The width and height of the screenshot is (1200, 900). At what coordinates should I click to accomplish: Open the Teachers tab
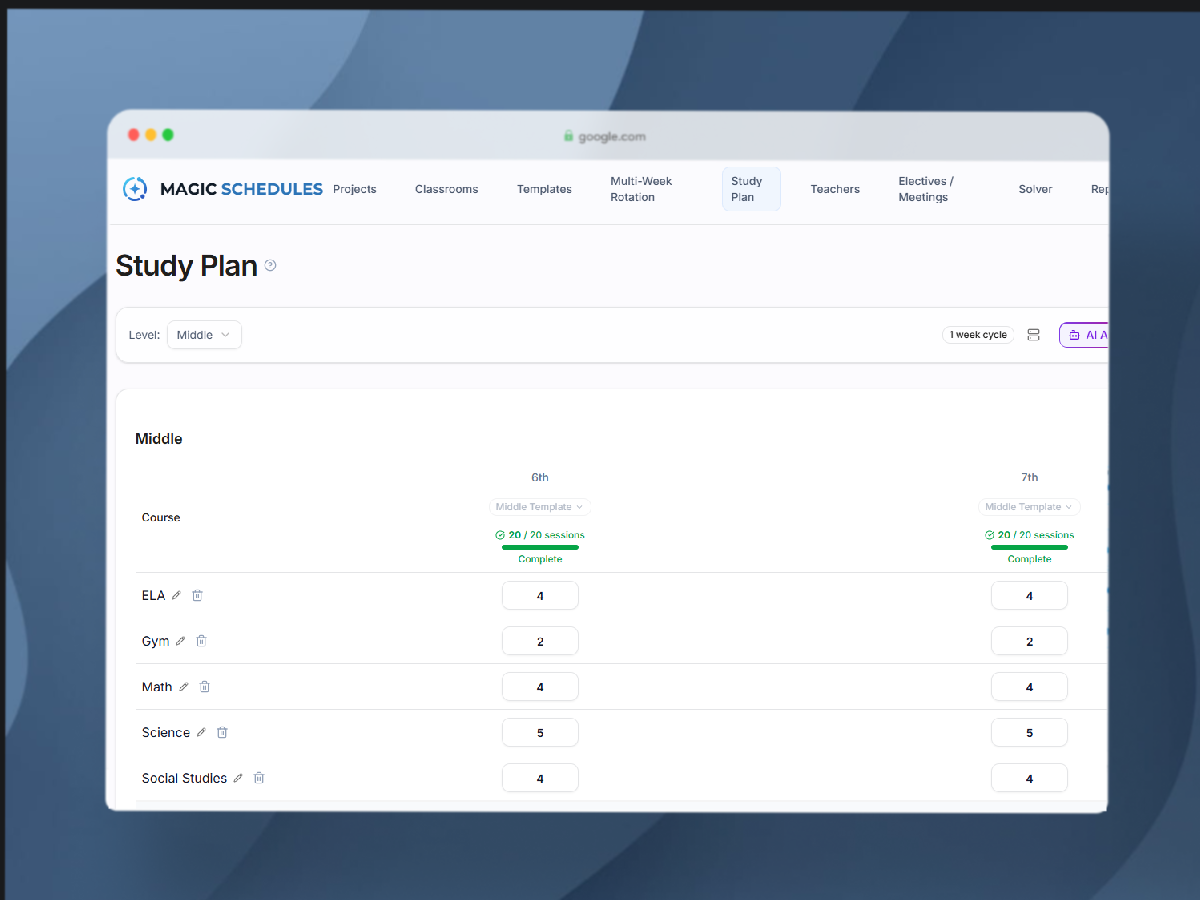(835, 189)
